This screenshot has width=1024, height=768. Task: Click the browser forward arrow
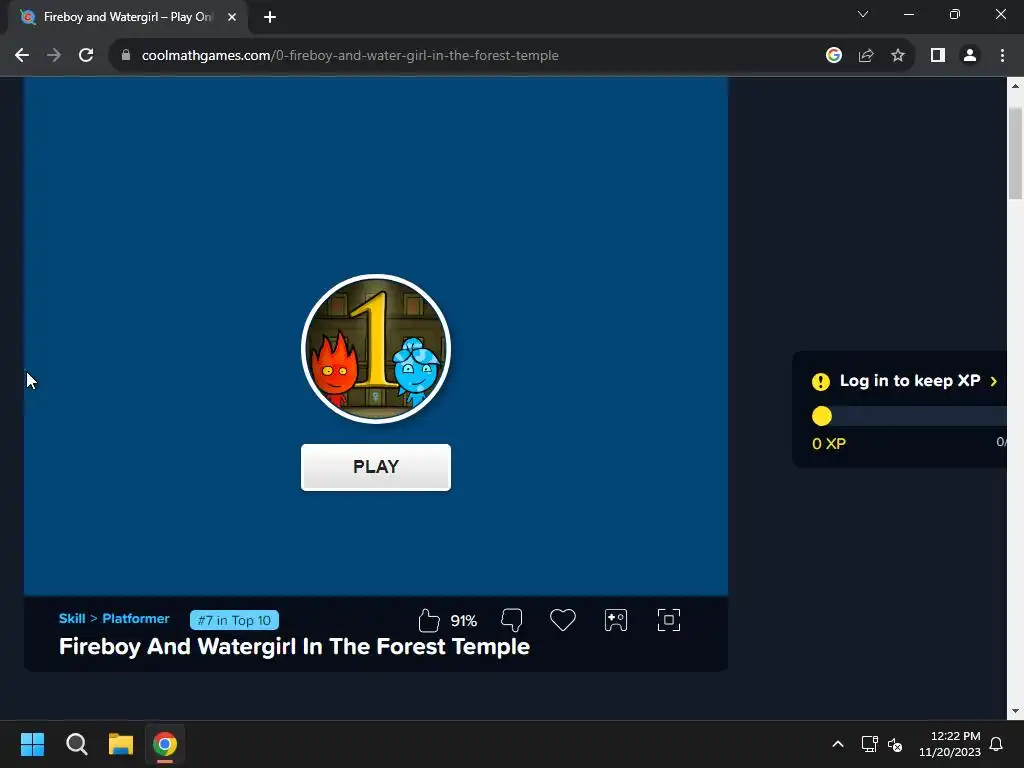54,56
